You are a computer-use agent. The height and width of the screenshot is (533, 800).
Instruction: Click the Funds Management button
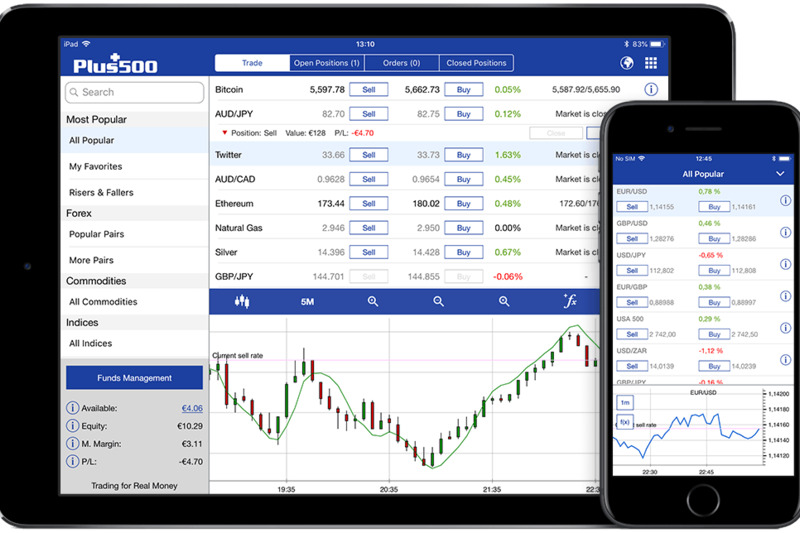point(134,378)
